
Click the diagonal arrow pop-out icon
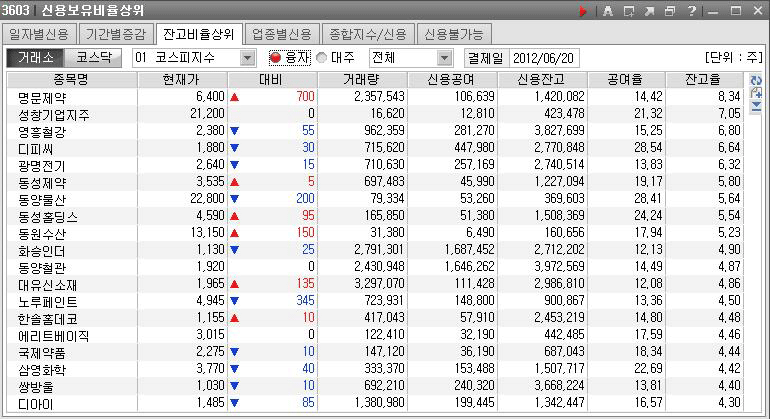point(649,11)
